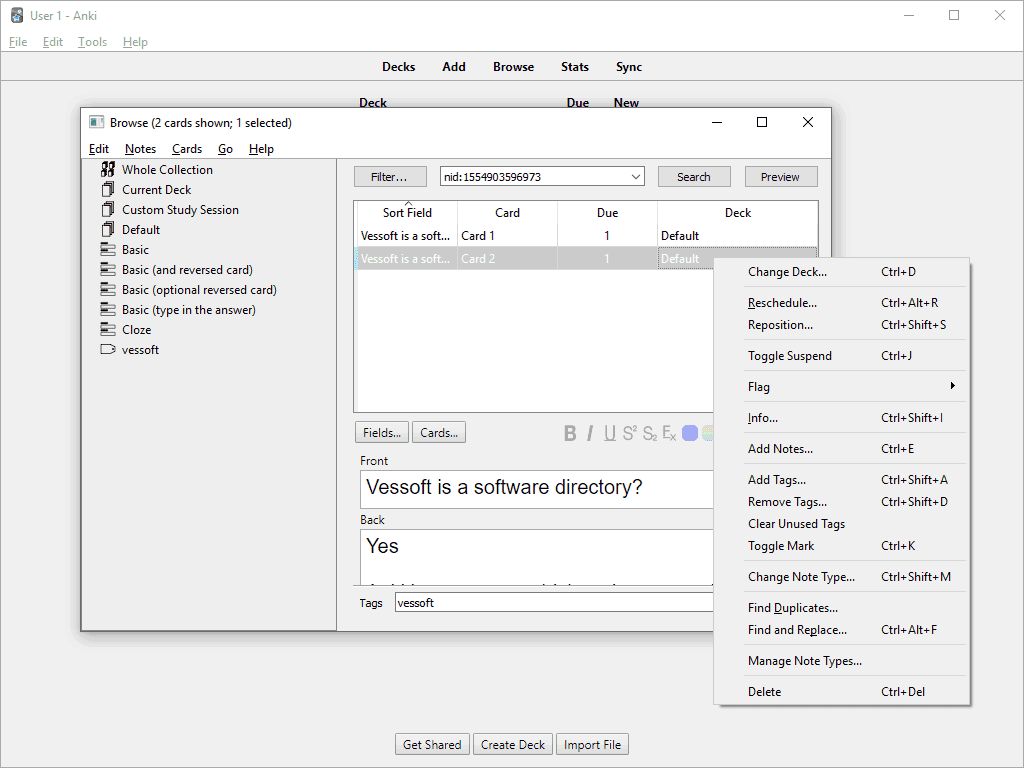Open Info from the context menu
Image resolution: width=1024 pixels, height=768 pixels.
coord(841,418)
